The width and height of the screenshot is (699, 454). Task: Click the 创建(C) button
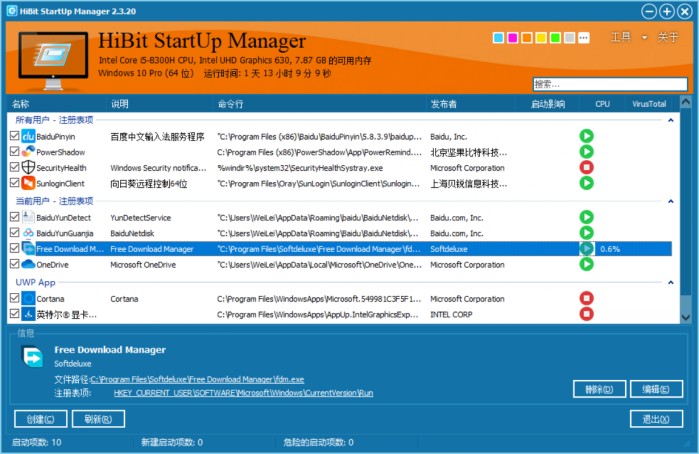point(41,419)
